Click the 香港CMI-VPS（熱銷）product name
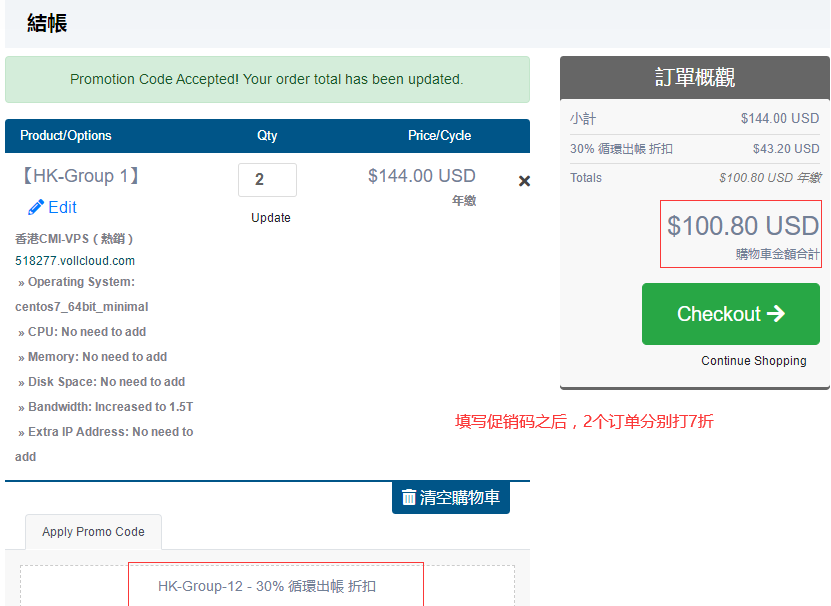Image resolution: width=831 pixels, height=606 pixels. click(74, 239)
